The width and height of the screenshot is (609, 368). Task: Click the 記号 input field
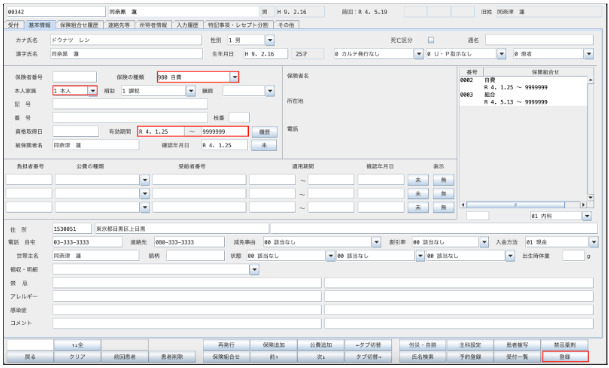coord(130,104)
